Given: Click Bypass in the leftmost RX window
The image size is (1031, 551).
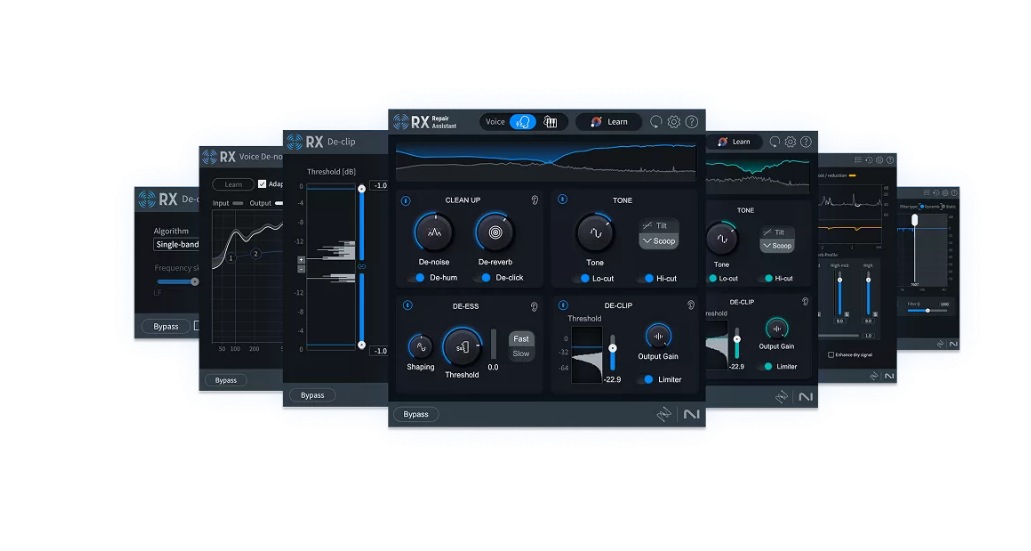Looking at the screenshot, I should point(166,327).
